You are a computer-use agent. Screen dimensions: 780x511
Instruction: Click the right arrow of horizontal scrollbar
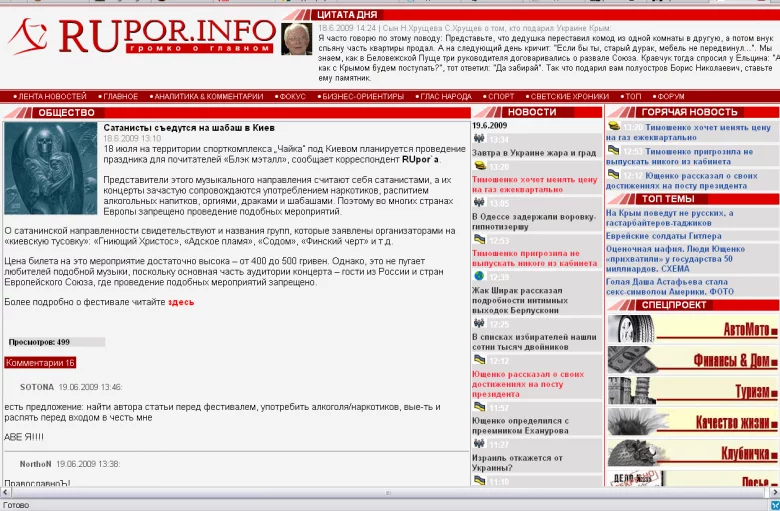point(775,493)
